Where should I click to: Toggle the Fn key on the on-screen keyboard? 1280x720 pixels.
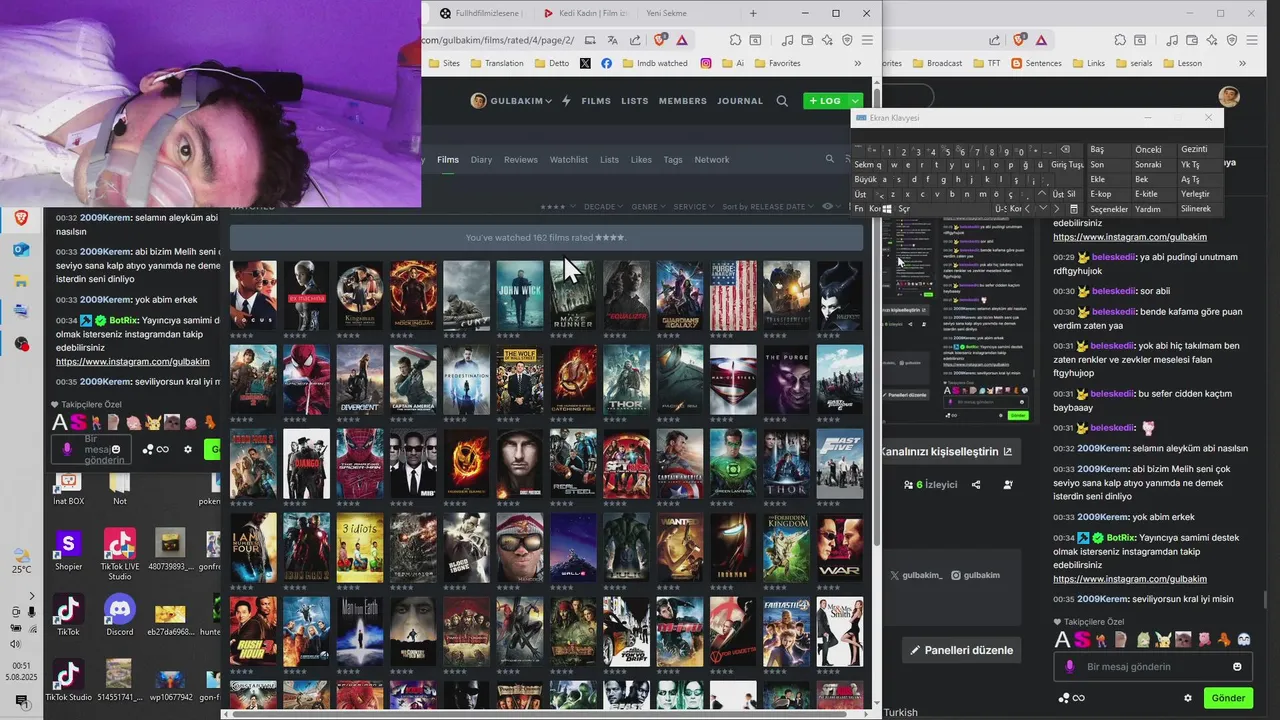click(x=859, y=209)
